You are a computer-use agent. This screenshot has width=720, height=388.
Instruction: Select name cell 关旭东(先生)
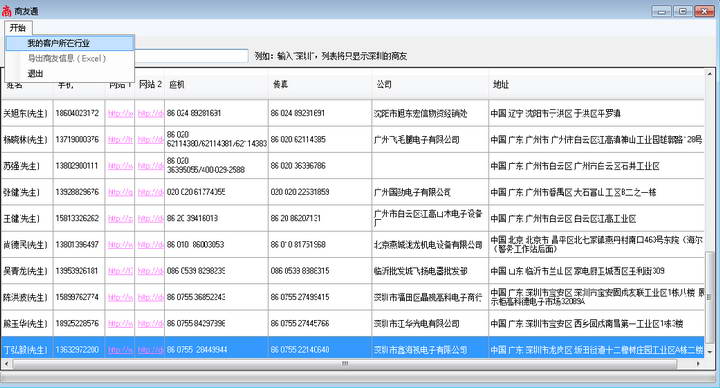pyautogui.click(x=27, y=113)
